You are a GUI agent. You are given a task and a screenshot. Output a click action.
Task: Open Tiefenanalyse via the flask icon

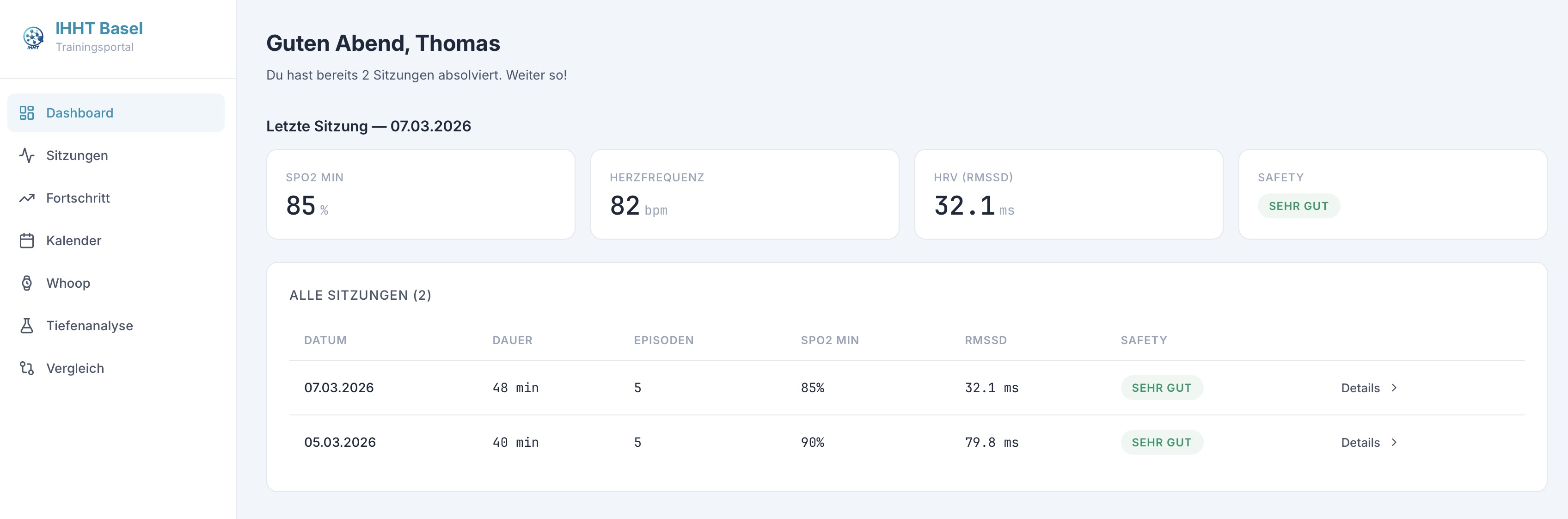(x=27, y=325)
